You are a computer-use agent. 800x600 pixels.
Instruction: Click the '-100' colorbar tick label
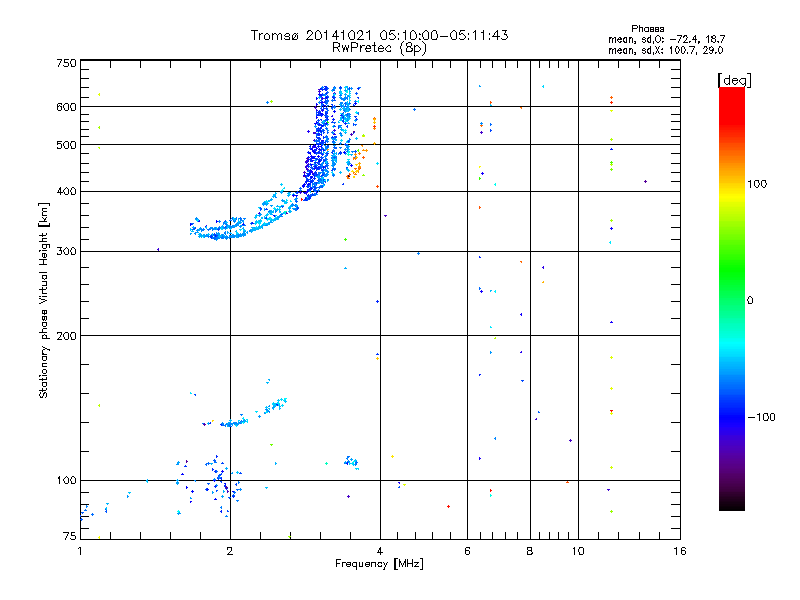point(762,417)
